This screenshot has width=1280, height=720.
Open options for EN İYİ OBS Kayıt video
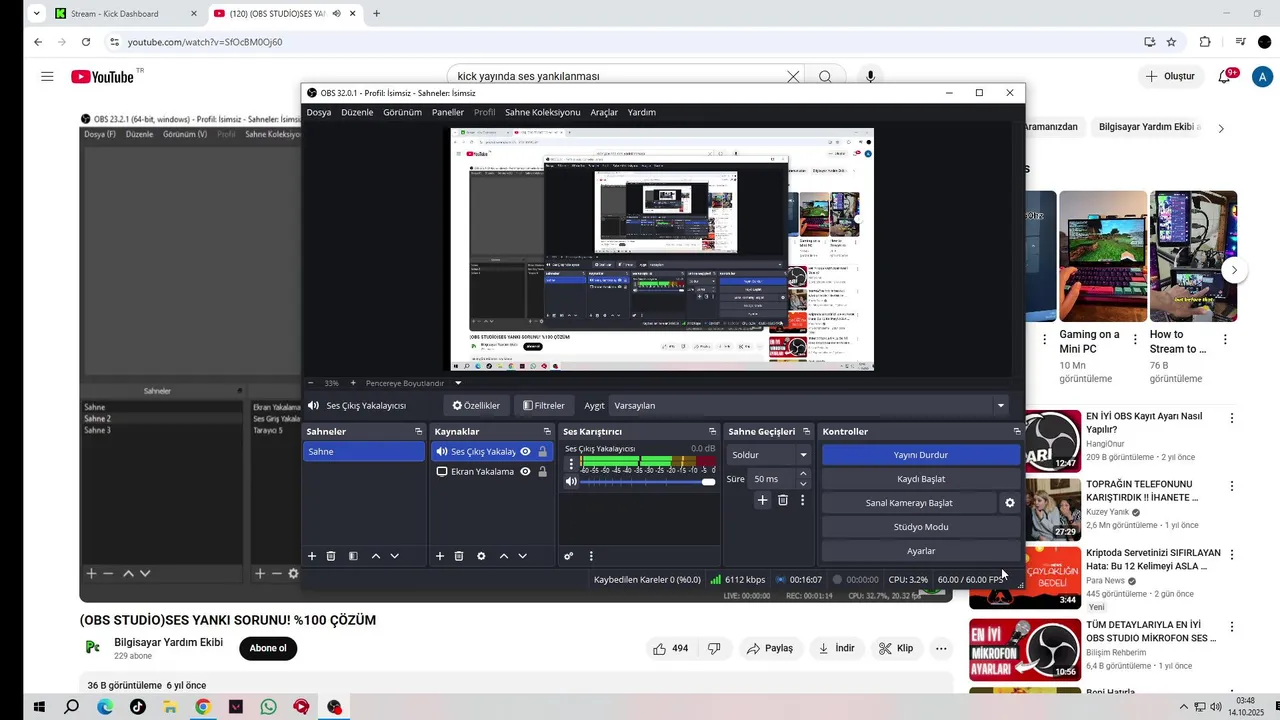click(x=1232, y=418)
